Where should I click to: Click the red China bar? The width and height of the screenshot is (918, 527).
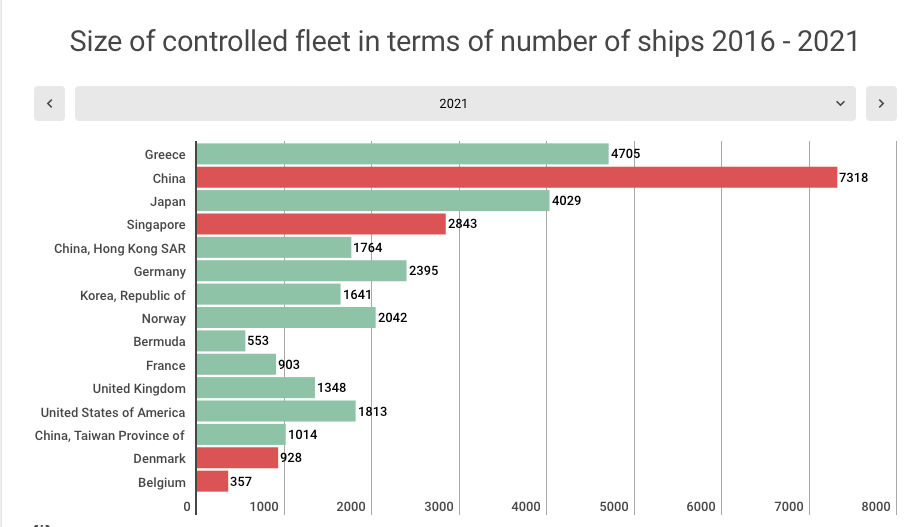click(516, 178)
